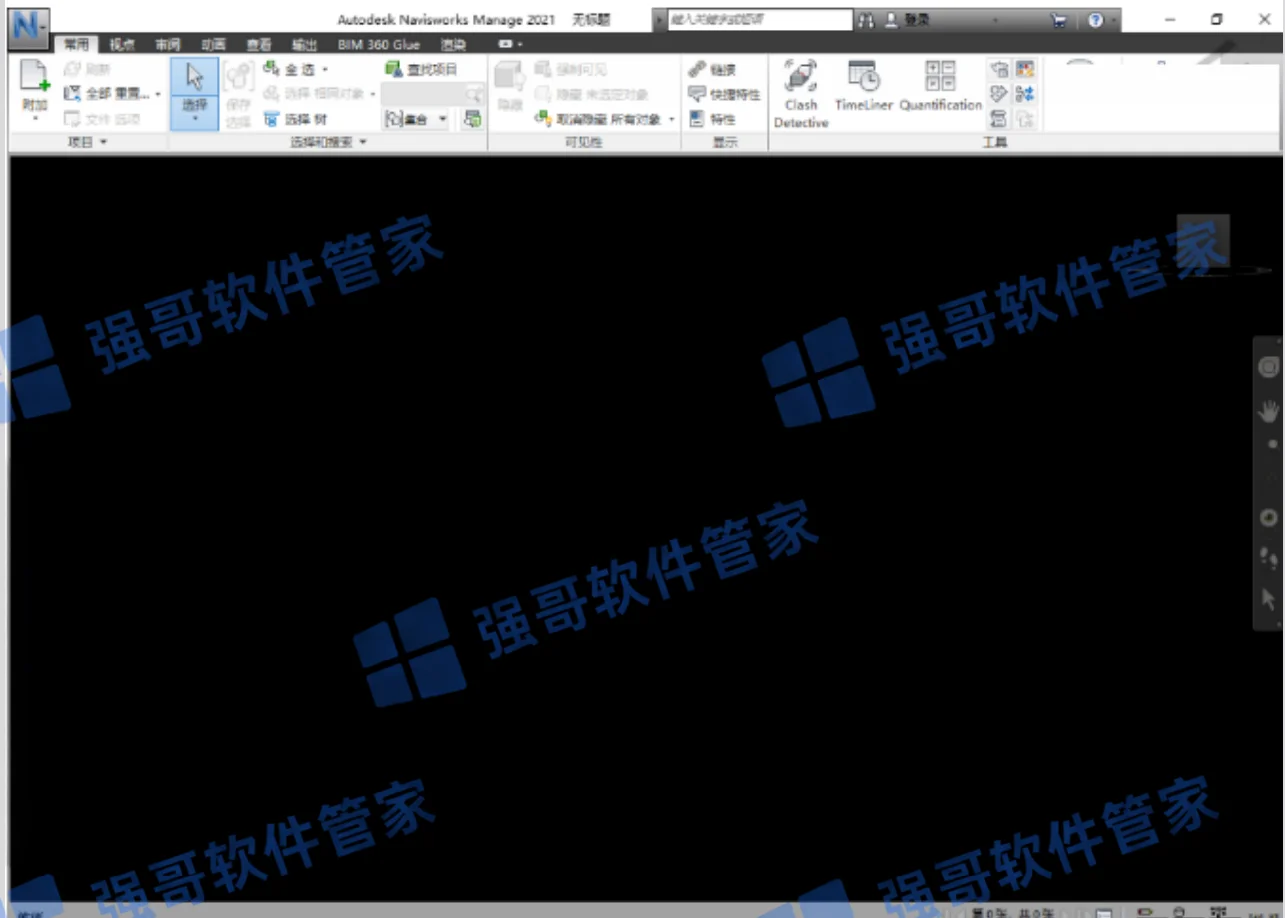Expand the 选择和搜索 panel title
The height and width of the screenshot is (918, 1285).
[328, 143]
